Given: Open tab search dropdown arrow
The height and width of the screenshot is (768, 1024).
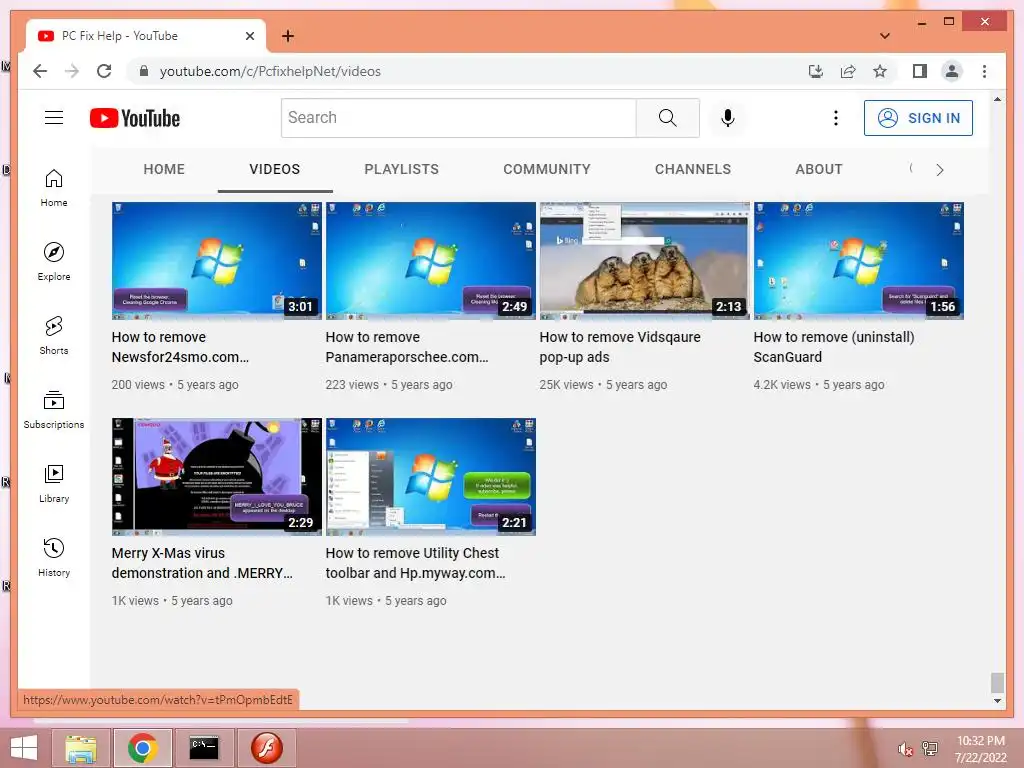Looking at the screenshot, I should [x=885, y=36].
